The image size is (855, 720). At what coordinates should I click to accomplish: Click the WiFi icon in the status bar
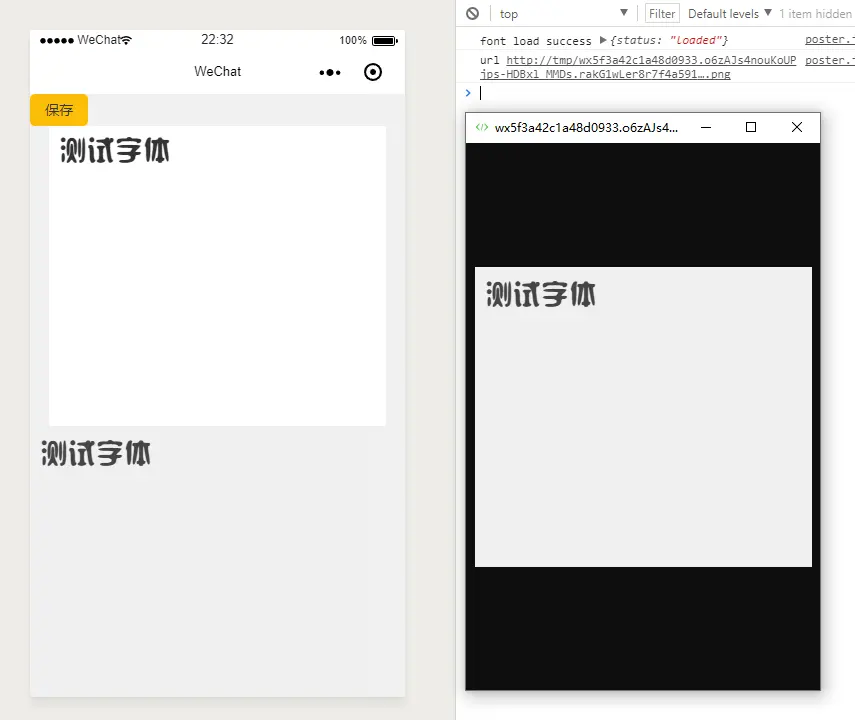point(125,40)
